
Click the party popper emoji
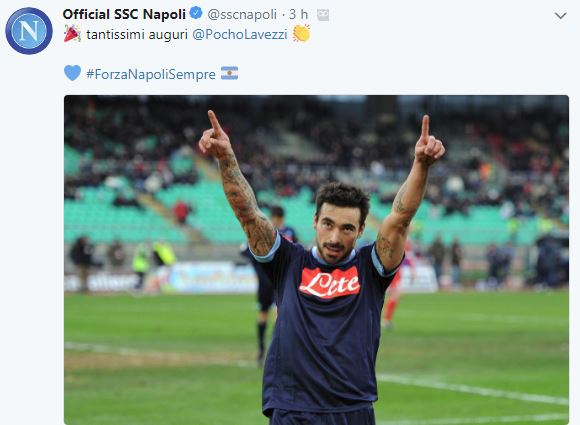72,33
